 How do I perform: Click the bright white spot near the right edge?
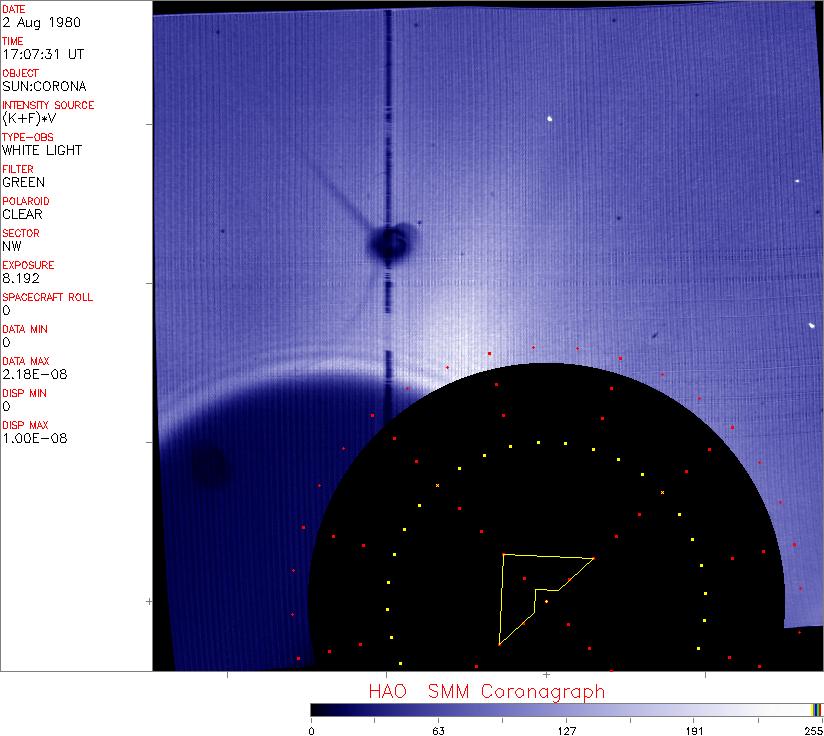tap(811, 325)
